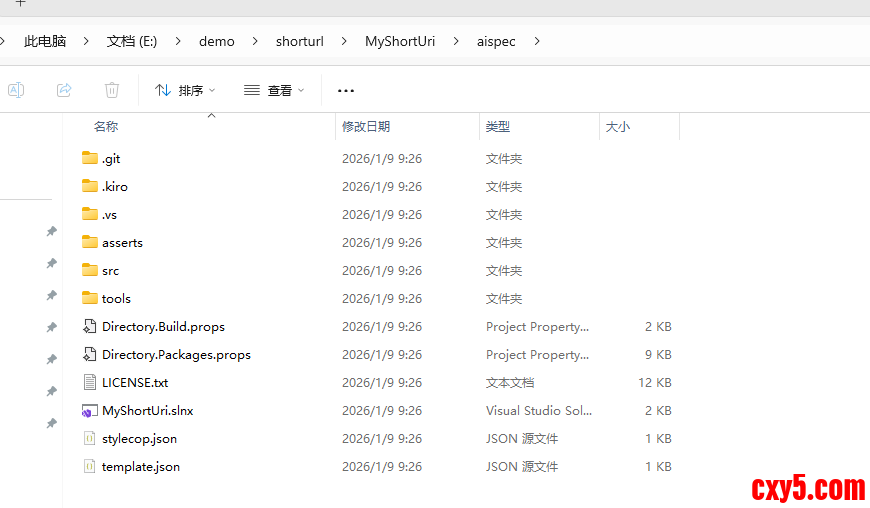Click the Directory.Build.props file icon
870x508 pixels.
(90, 326)
